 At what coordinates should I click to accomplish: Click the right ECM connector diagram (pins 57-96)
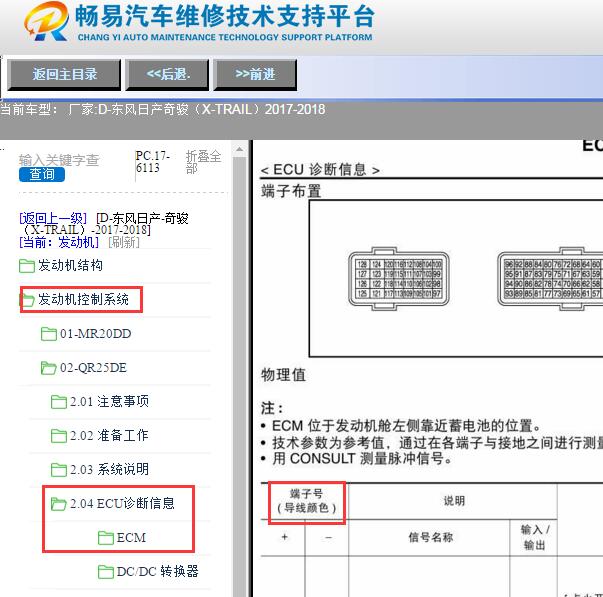pyautogui.click(x=550, y=279)
